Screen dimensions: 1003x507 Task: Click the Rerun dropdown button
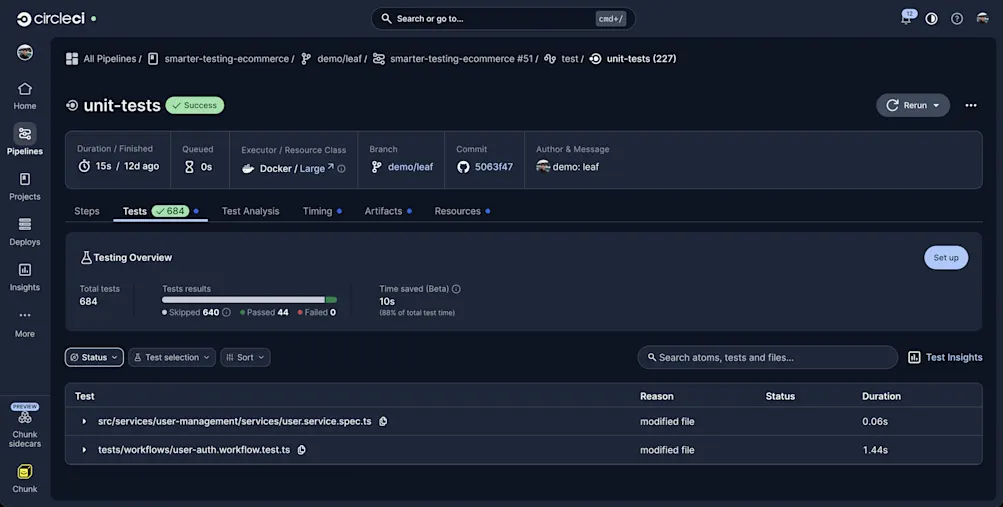913,105
